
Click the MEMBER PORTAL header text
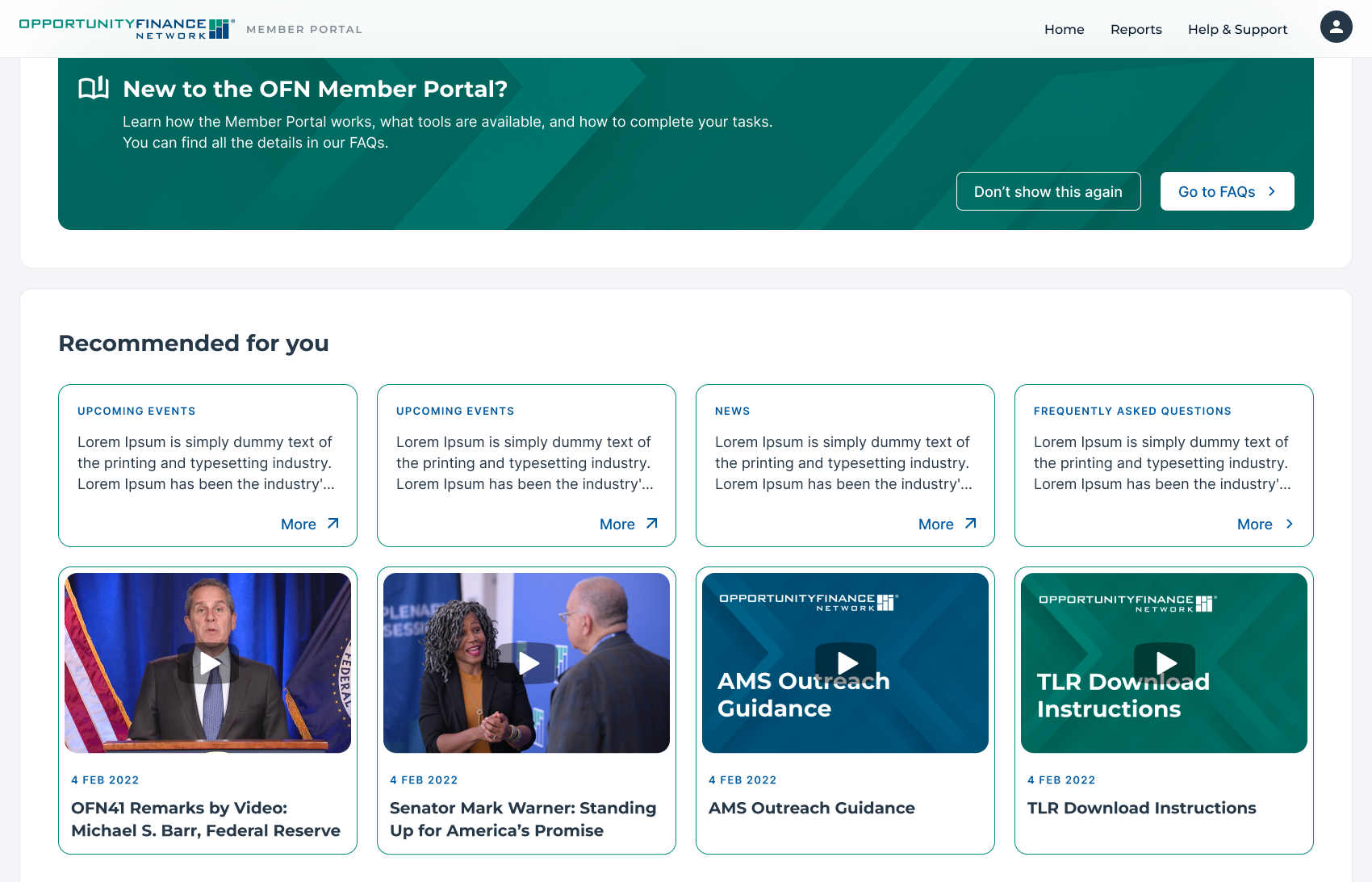coord(304,29)
